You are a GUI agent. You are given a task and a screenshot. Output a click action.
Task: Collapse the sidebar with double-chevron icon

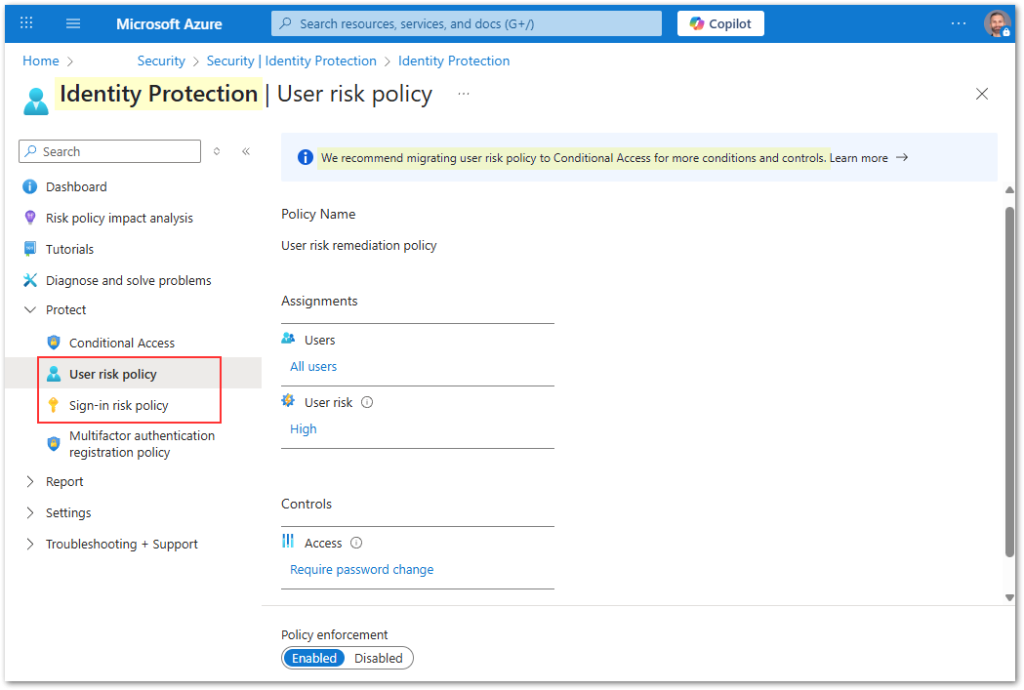coord(246,152)
